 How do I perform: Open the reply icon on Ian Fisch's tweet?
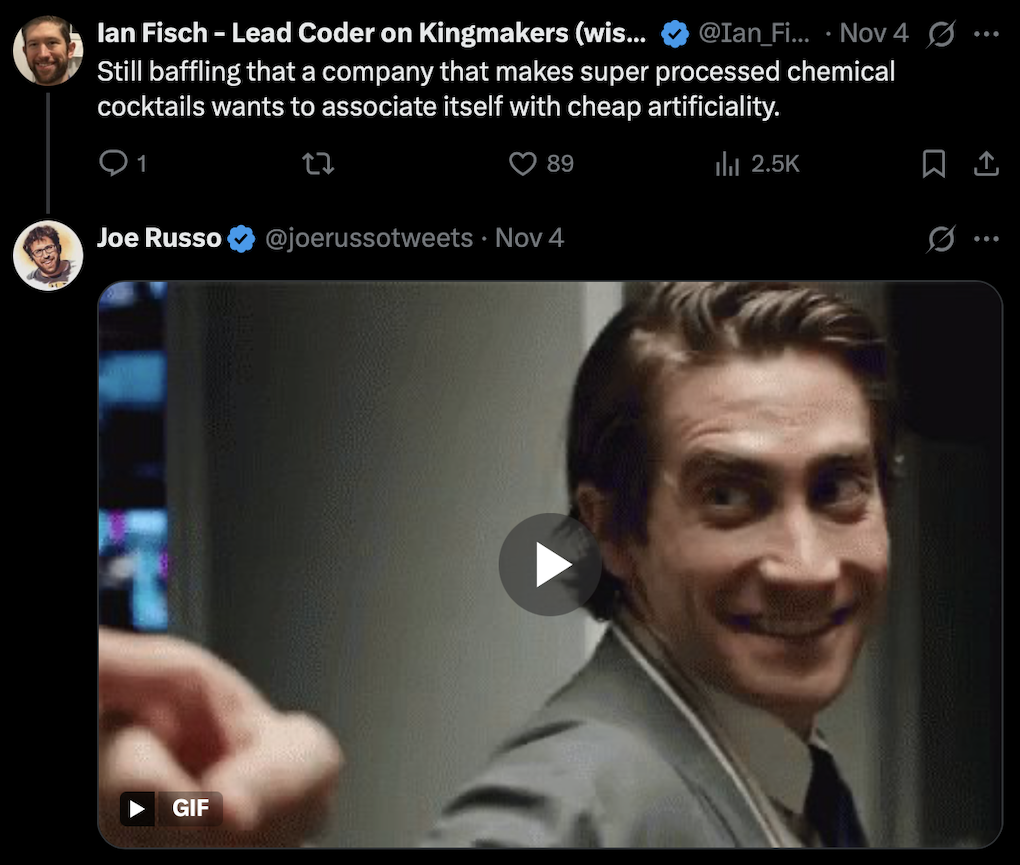pos(111,163)
